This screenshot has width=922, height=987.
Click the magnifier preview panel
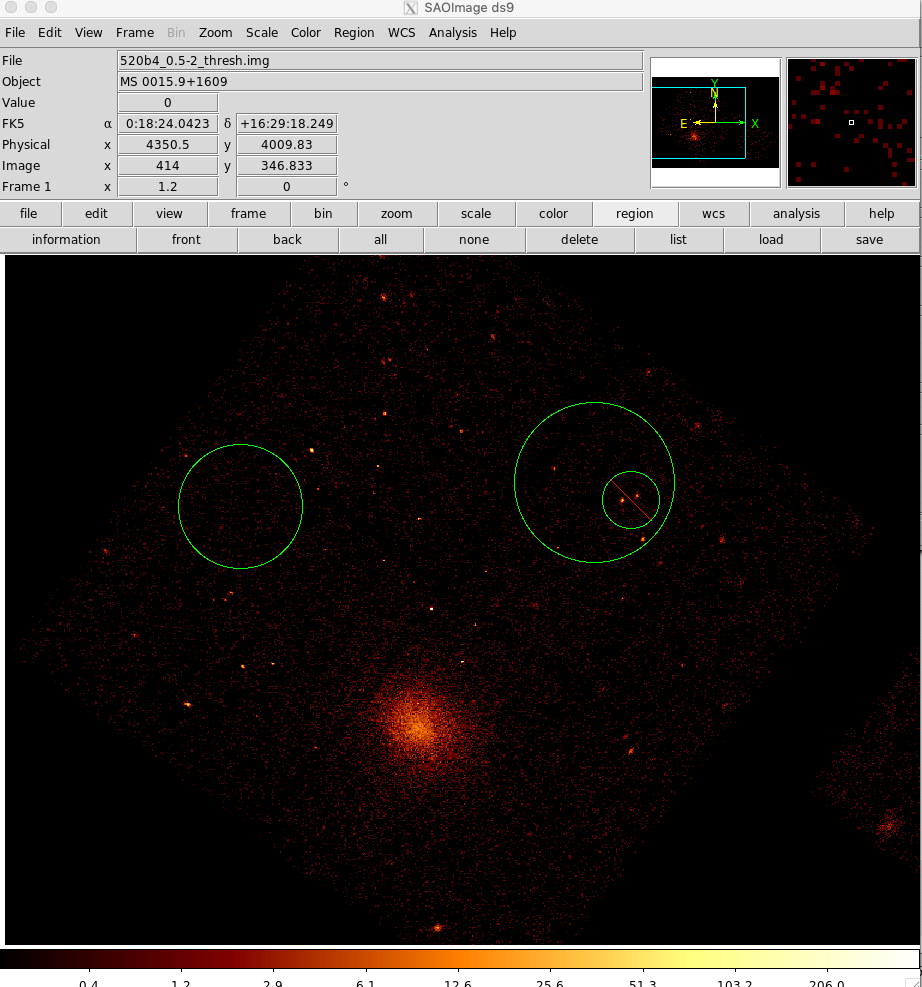click(x=851, y=123)
